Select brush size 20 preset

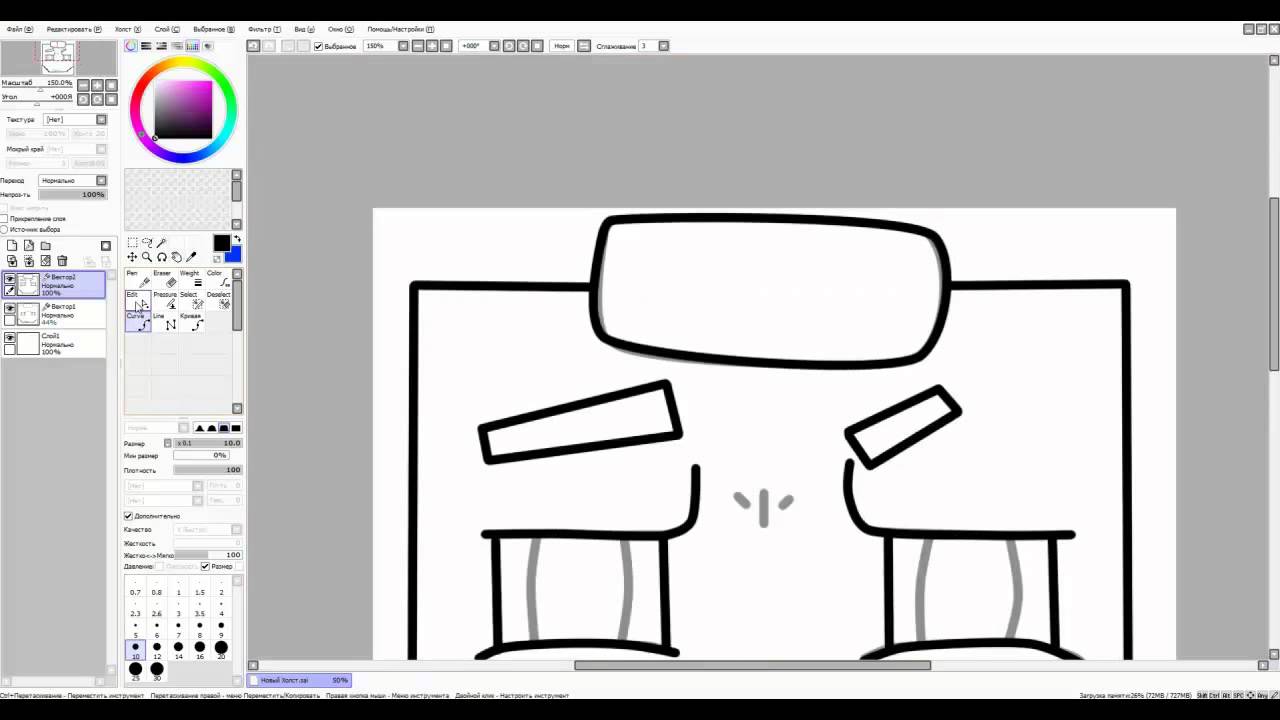tap(221, 650)
